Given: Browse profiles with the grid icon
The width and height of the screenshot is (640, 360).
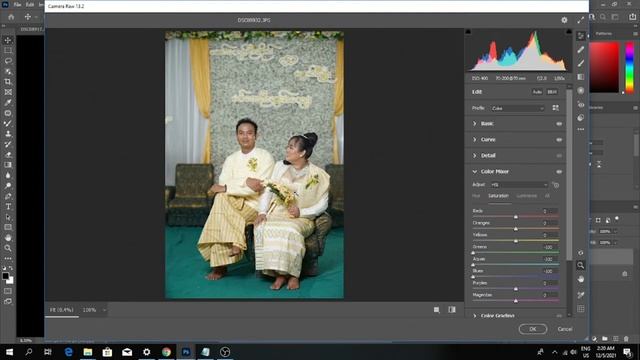Looking at the screenshot, I should (x=556, y=108).
